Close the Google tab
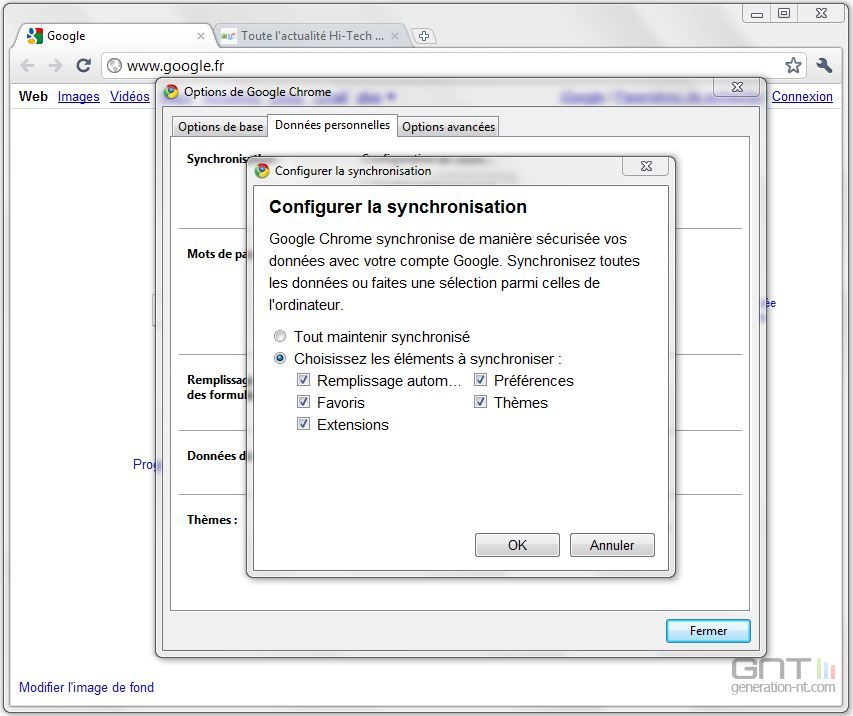This screenshot has width=853, height=716. pyautogui.click(x=201, y=36)
